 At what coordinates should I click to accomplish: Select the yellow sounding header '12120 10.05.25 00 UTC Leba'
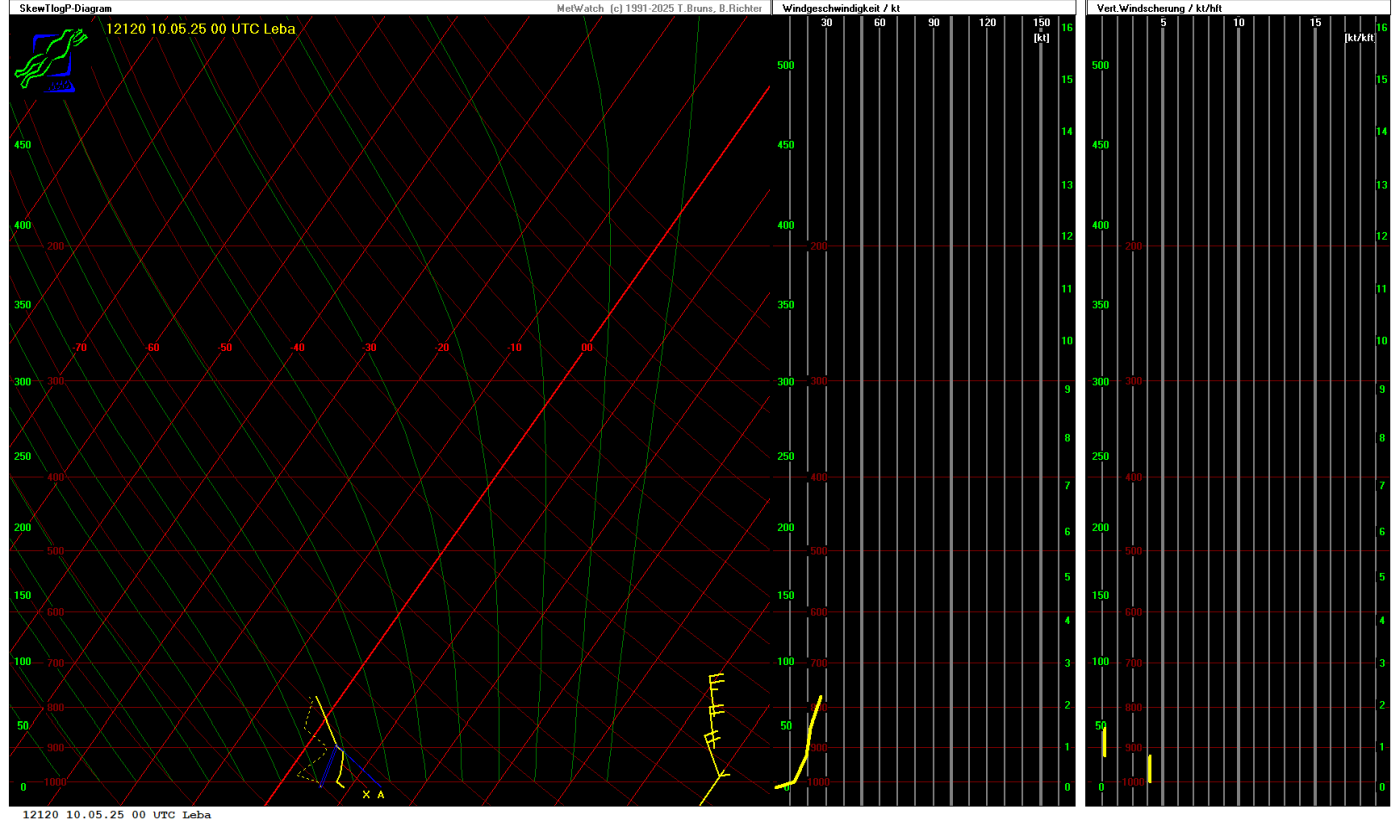[200, 29]
